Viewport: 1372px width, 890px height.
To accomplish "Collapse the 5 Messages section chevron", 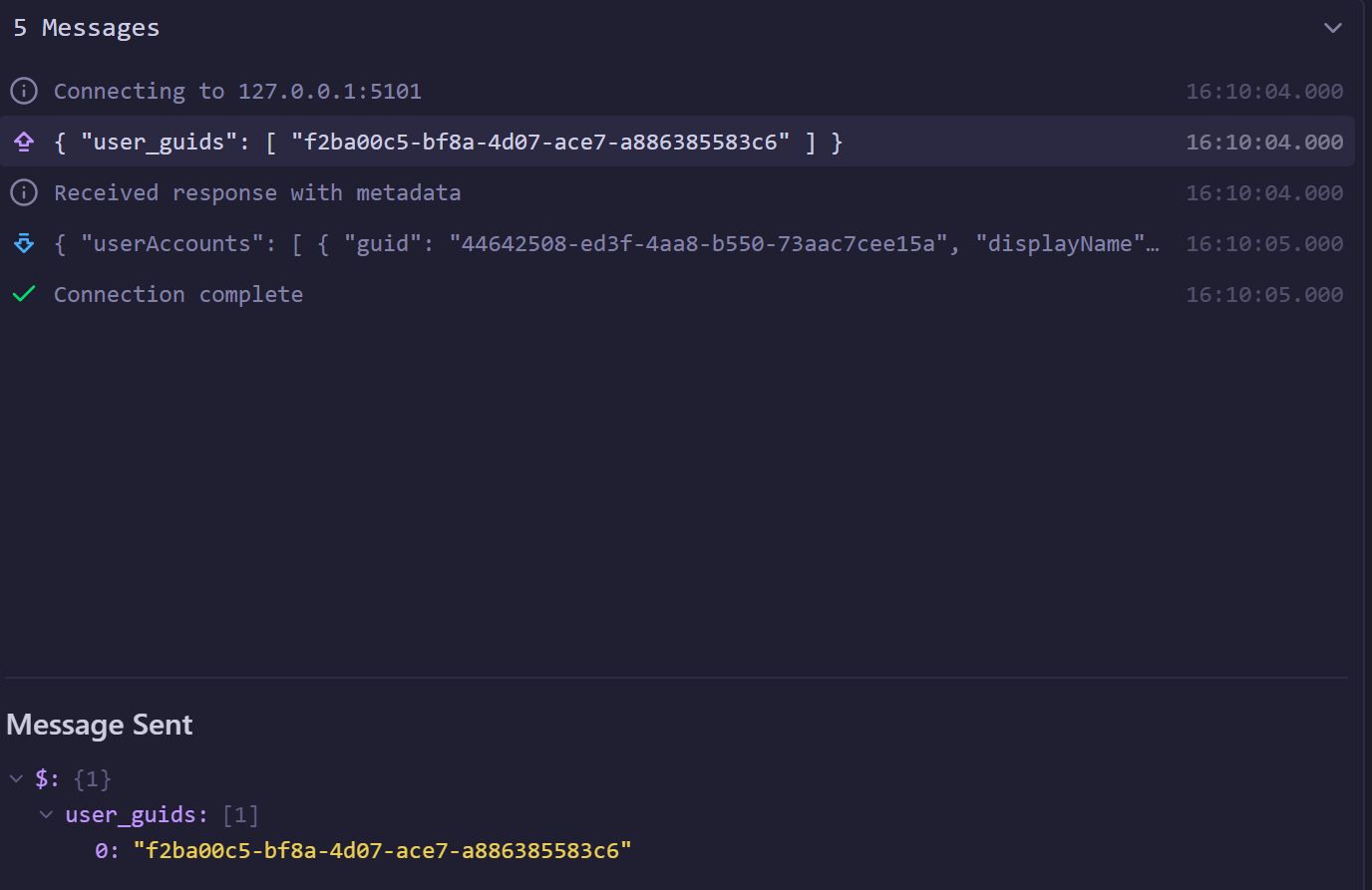I will pos(1332,28).
